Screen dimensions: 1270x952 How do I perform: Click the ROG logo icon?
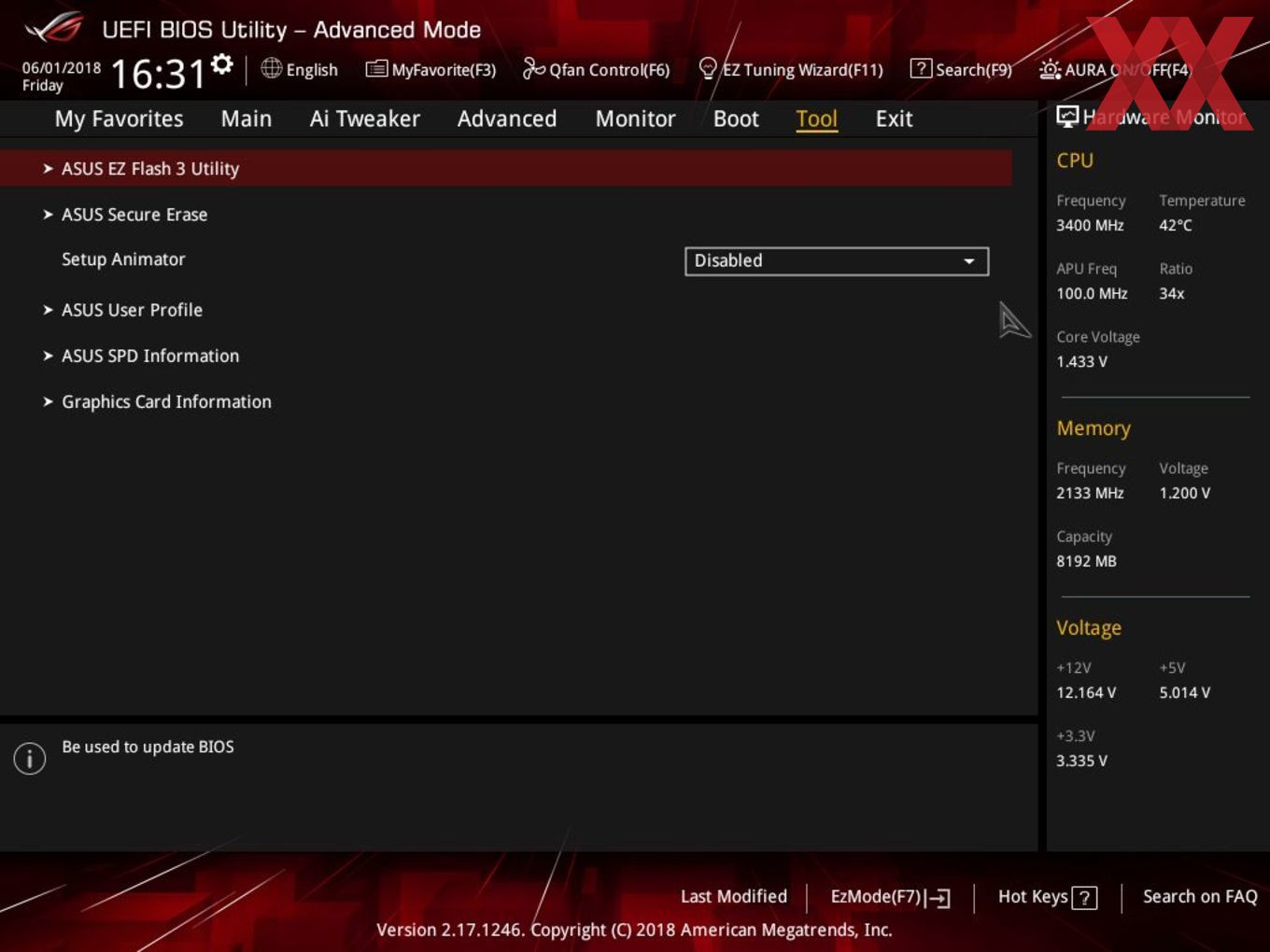[54, 28]
